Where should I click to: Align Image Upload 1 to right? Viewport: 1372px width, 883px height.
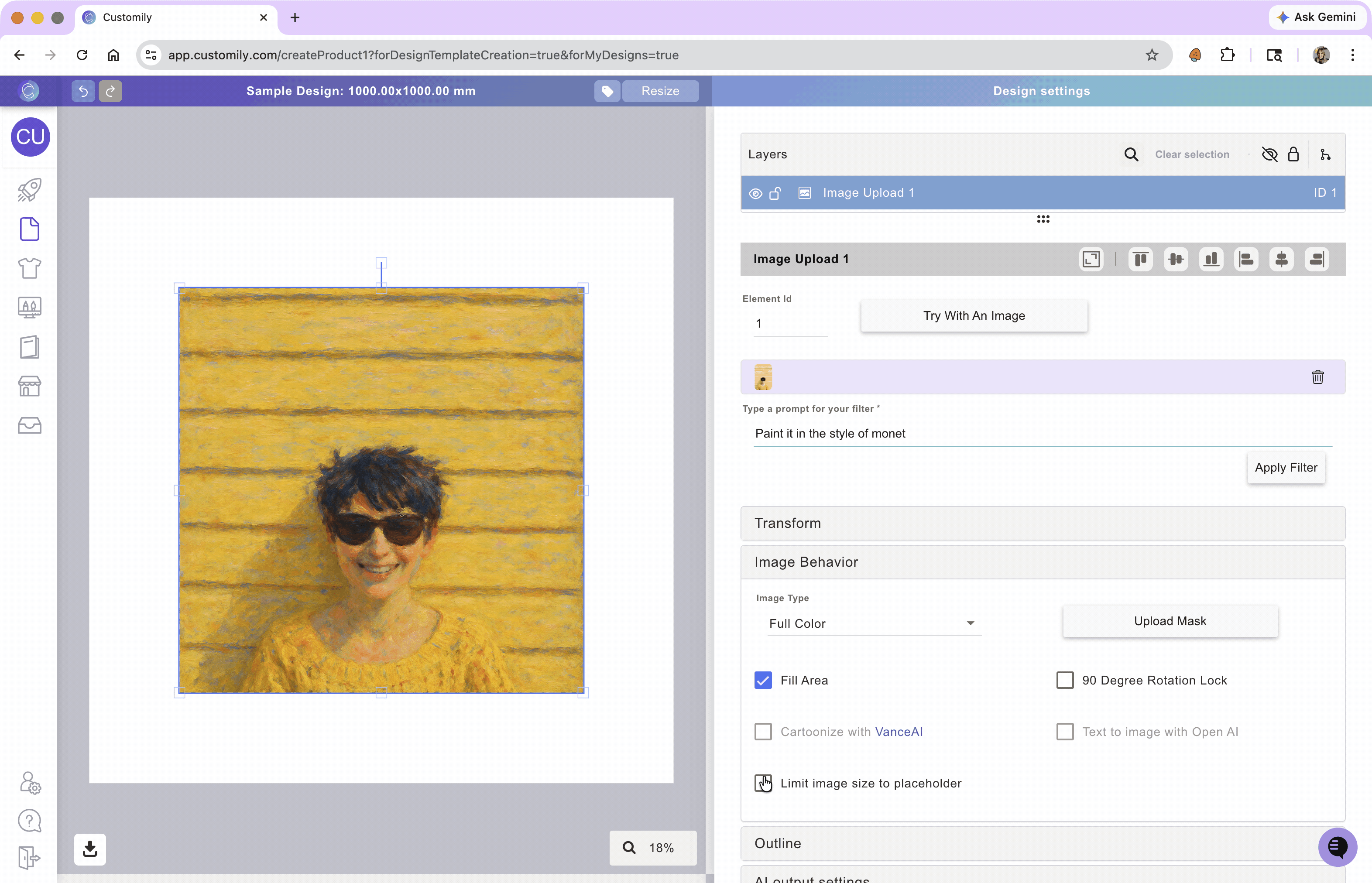[x=1317, y=259]
